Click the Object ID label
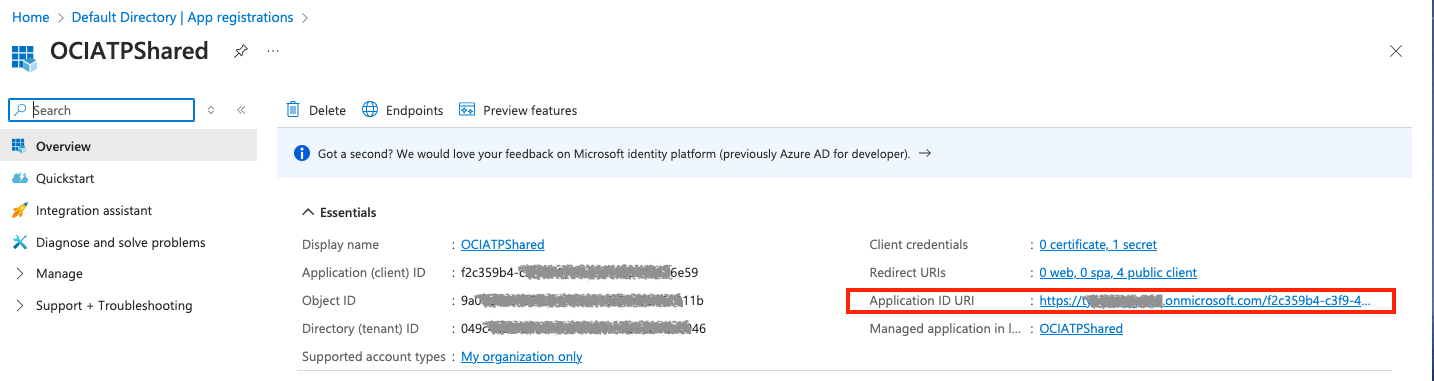This screenshot has width=1434, height=381. click(329, 301)
